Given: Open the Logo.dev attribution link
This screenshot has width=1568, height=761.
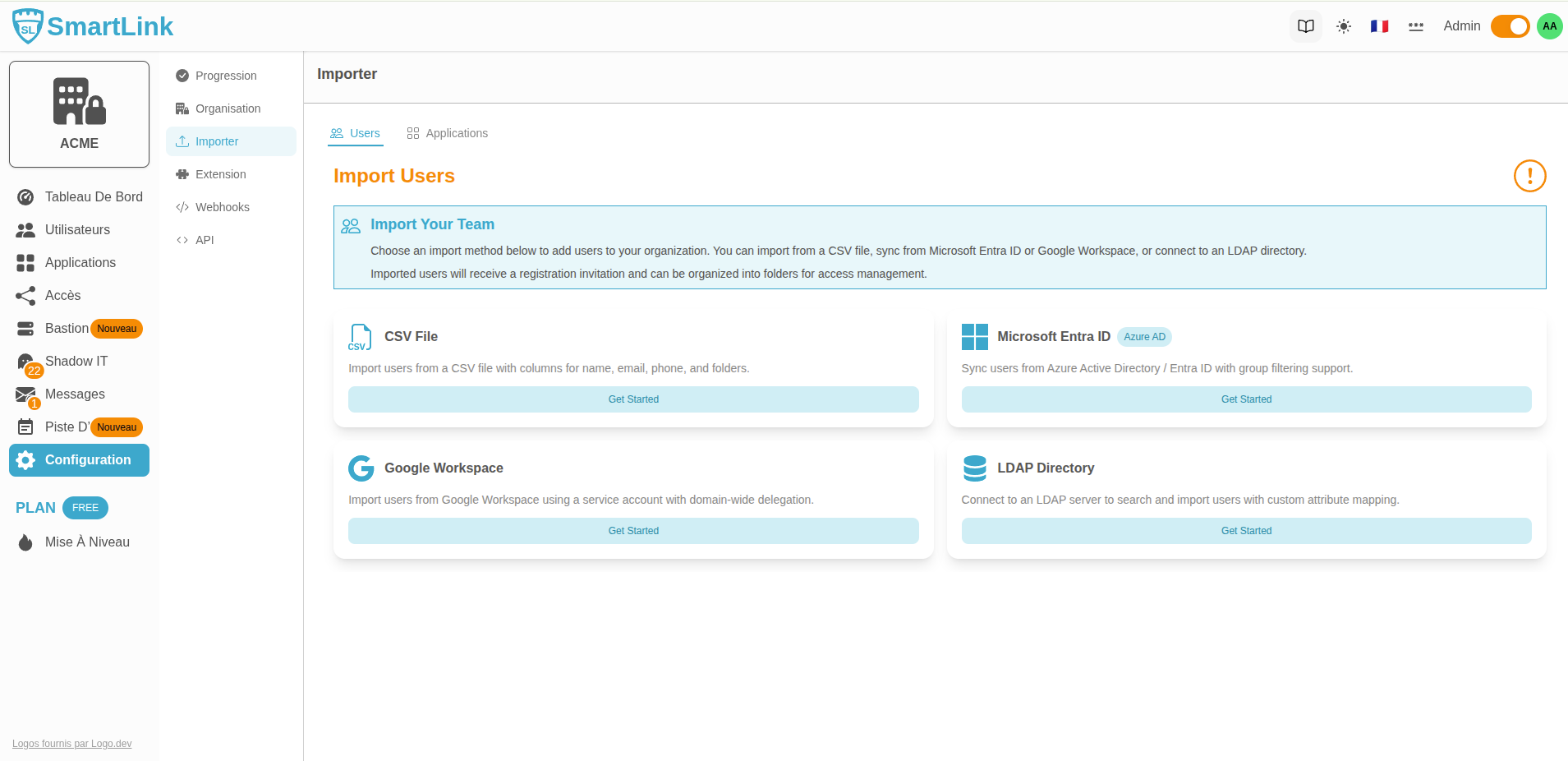Looking at the screenshot, I should (x=71, y=744).
